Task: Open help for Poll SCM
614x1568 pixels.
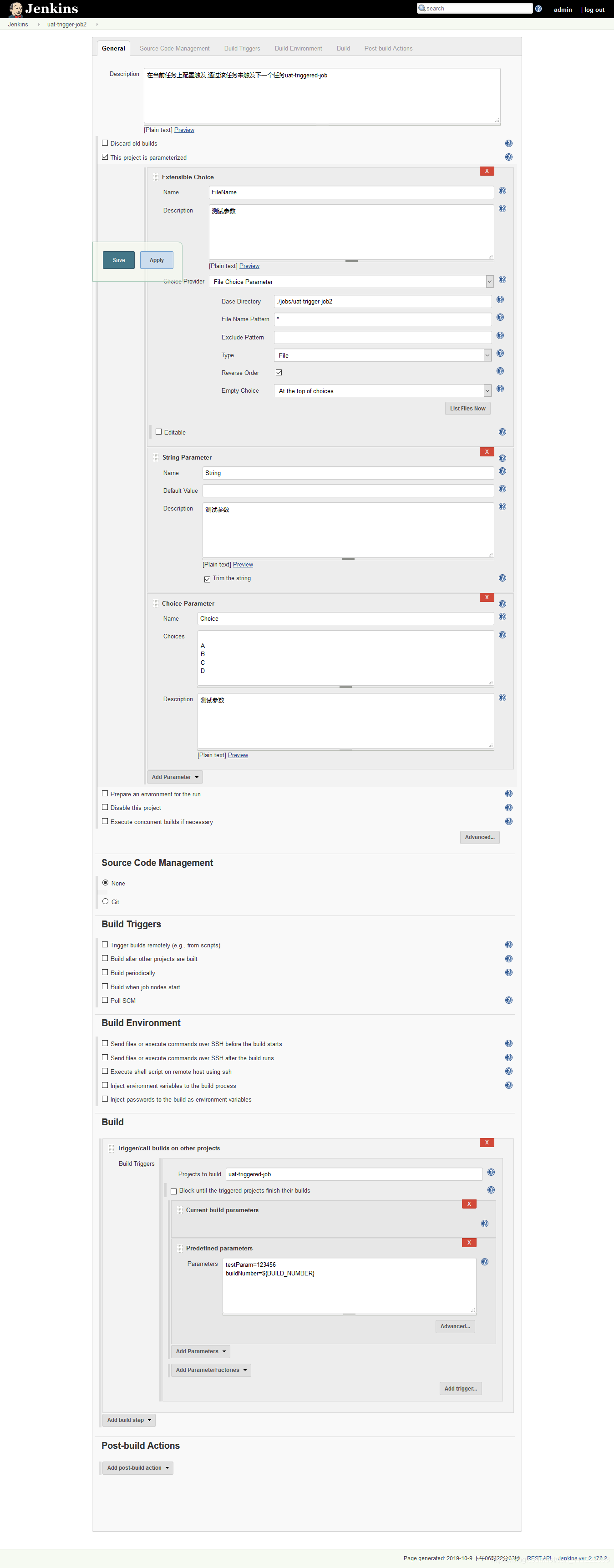Action: tap(508, 1000)
